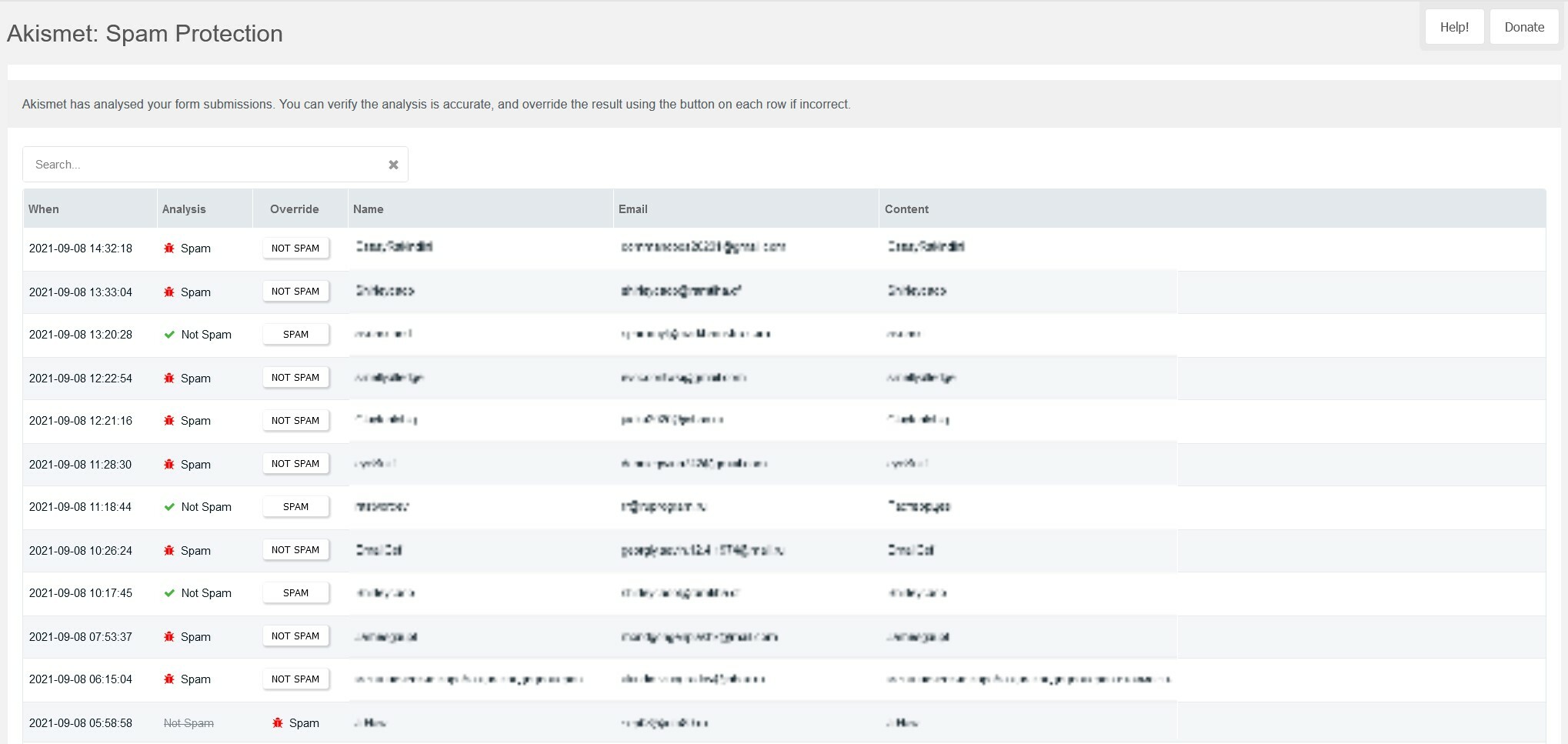Viewport: 1568px width, 744px height.
Task: Mark the 12:21:16 submission as NOT SPAM
Action: click(x=295, y=421)
